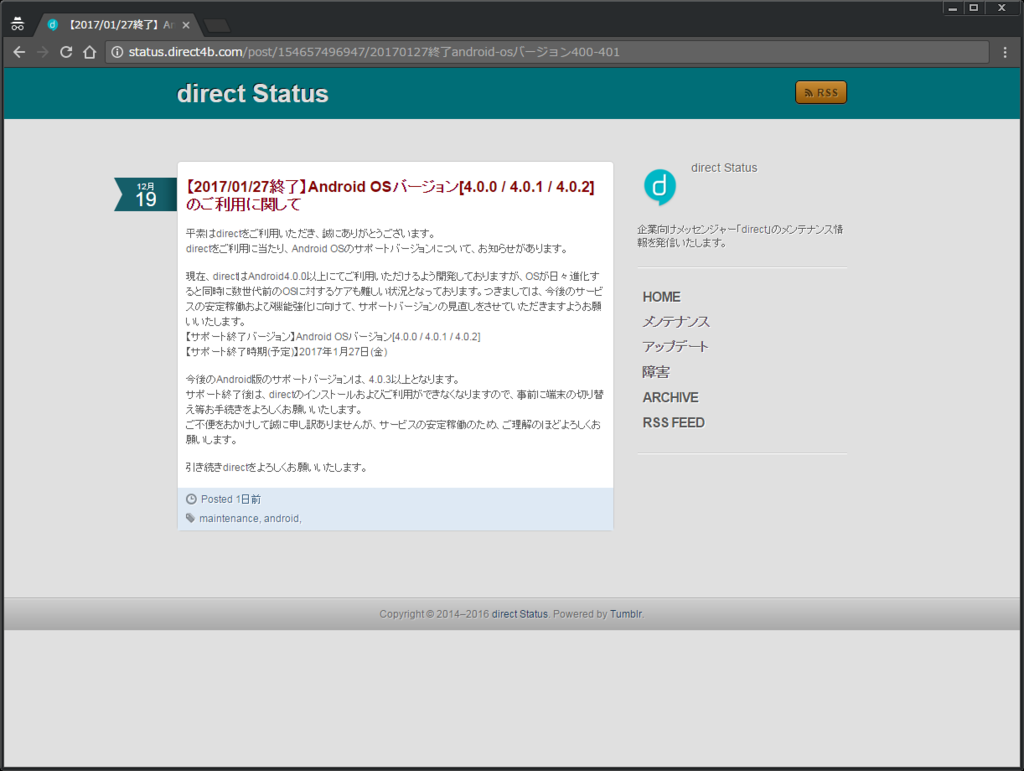Go back with the browser back arrow
1024x771 pixels.
click(x=19, y=52)
